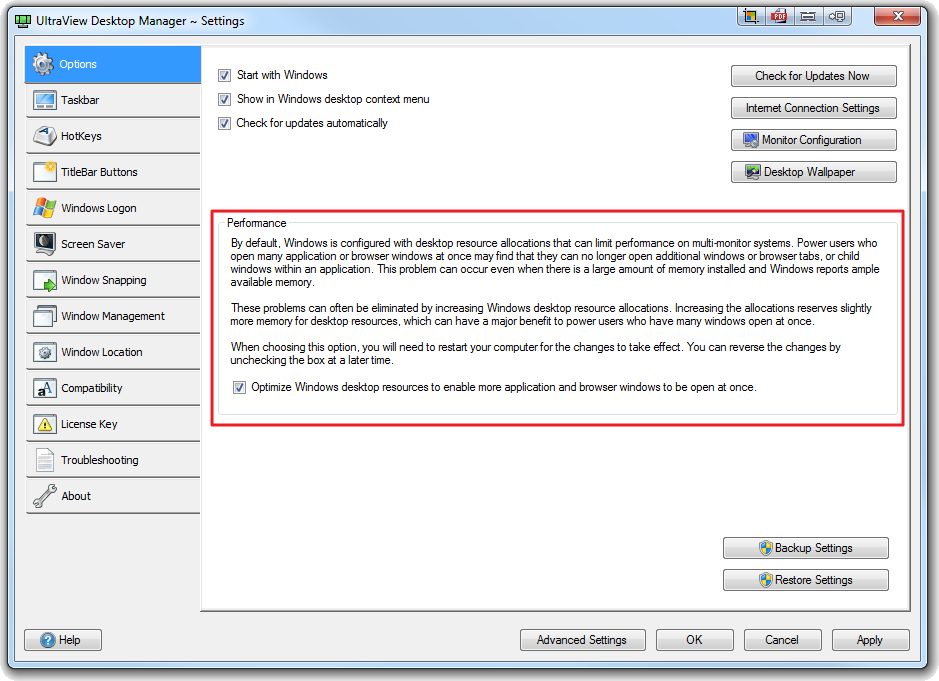Screen dimensions: 939x681
Task: Open Advanced Settings
Action: (583, 640)
